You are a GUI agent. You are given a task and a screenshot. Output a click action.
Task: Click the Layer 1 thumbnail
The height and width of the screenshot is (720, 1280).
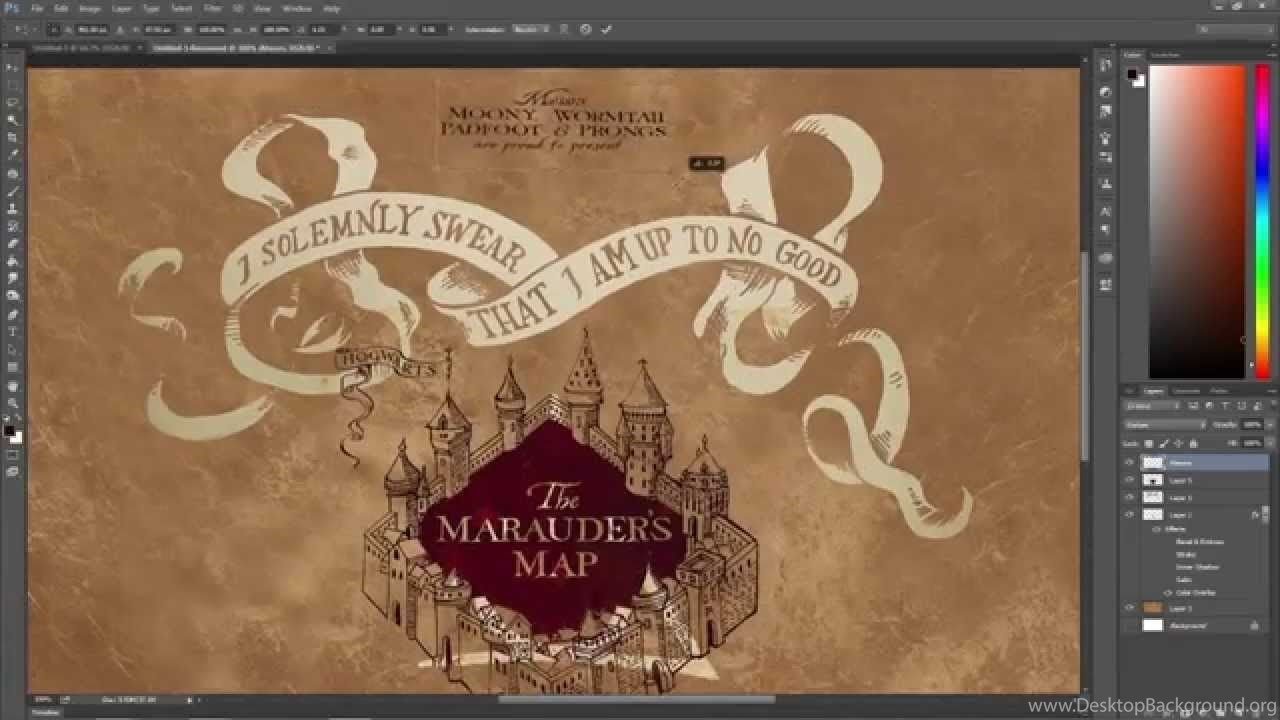tap(1153, 607)
